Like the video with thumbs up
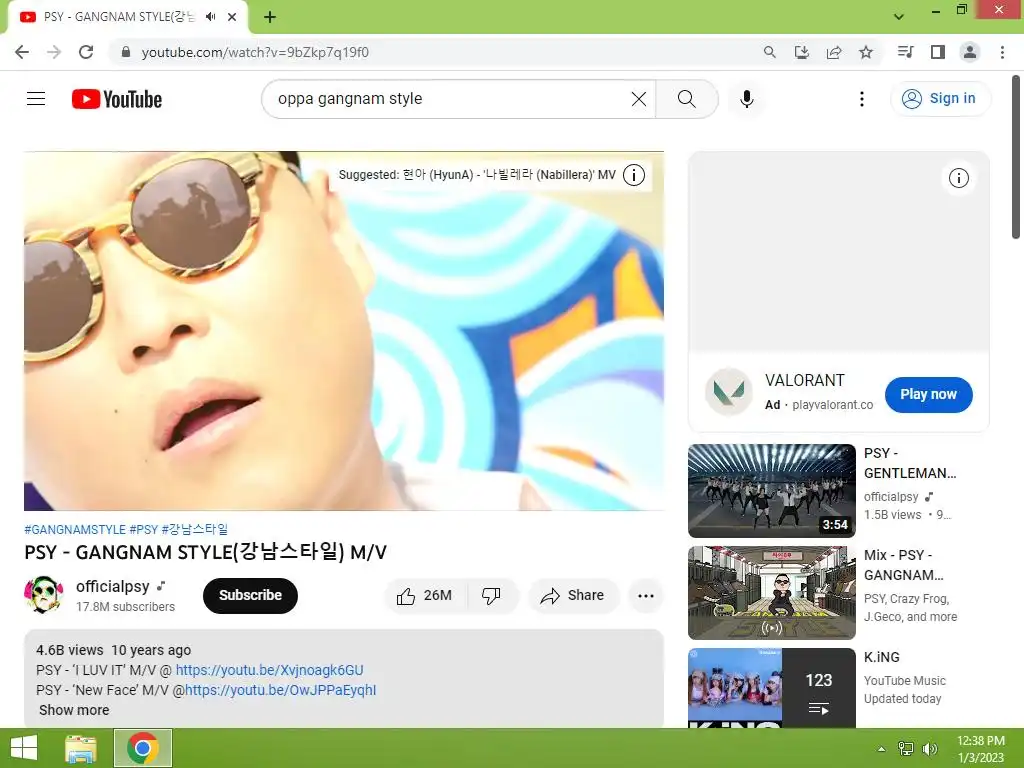Screen dimensions: 1024x768 tap(424, 596)
